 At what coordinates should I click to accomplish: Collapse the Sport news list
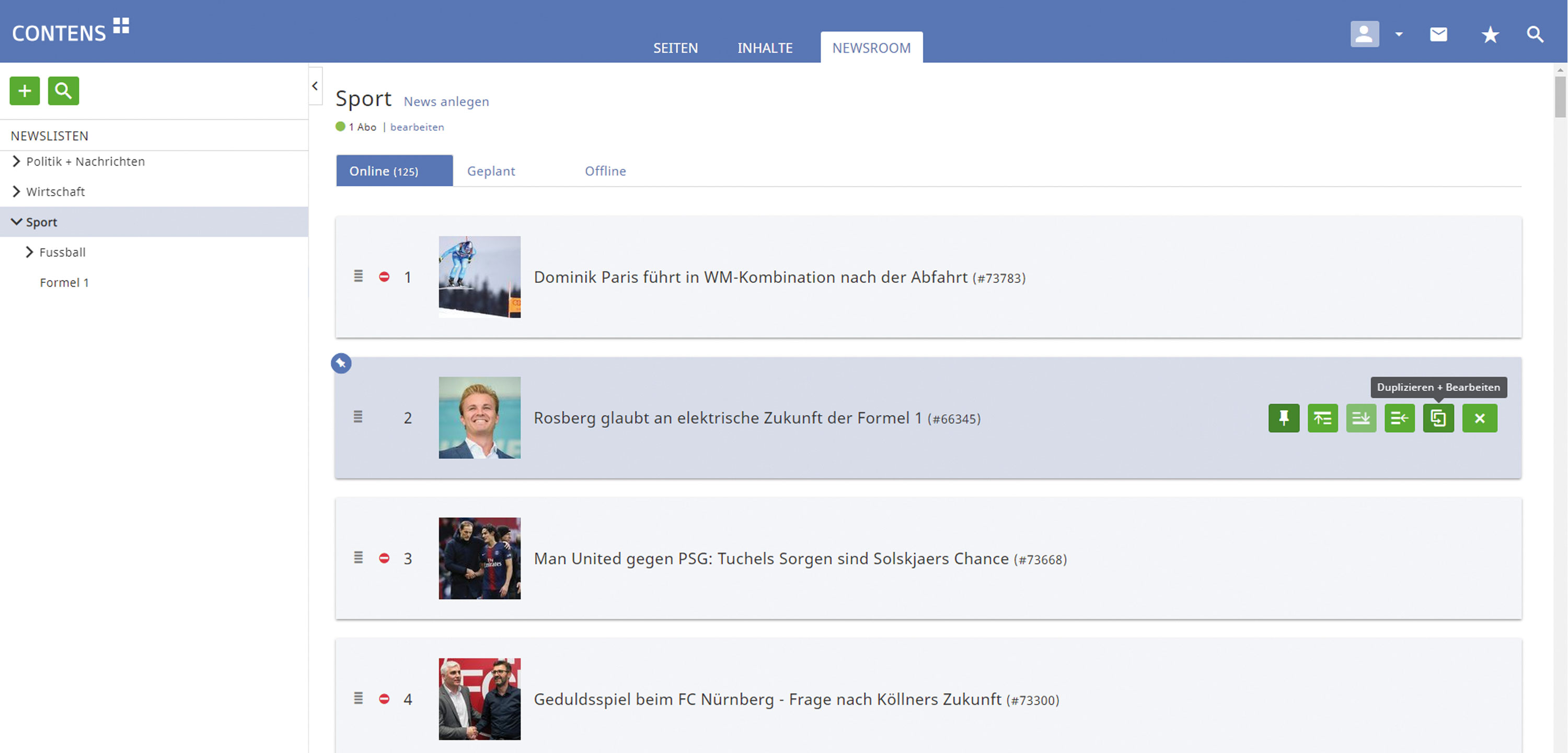click(17, 222)
